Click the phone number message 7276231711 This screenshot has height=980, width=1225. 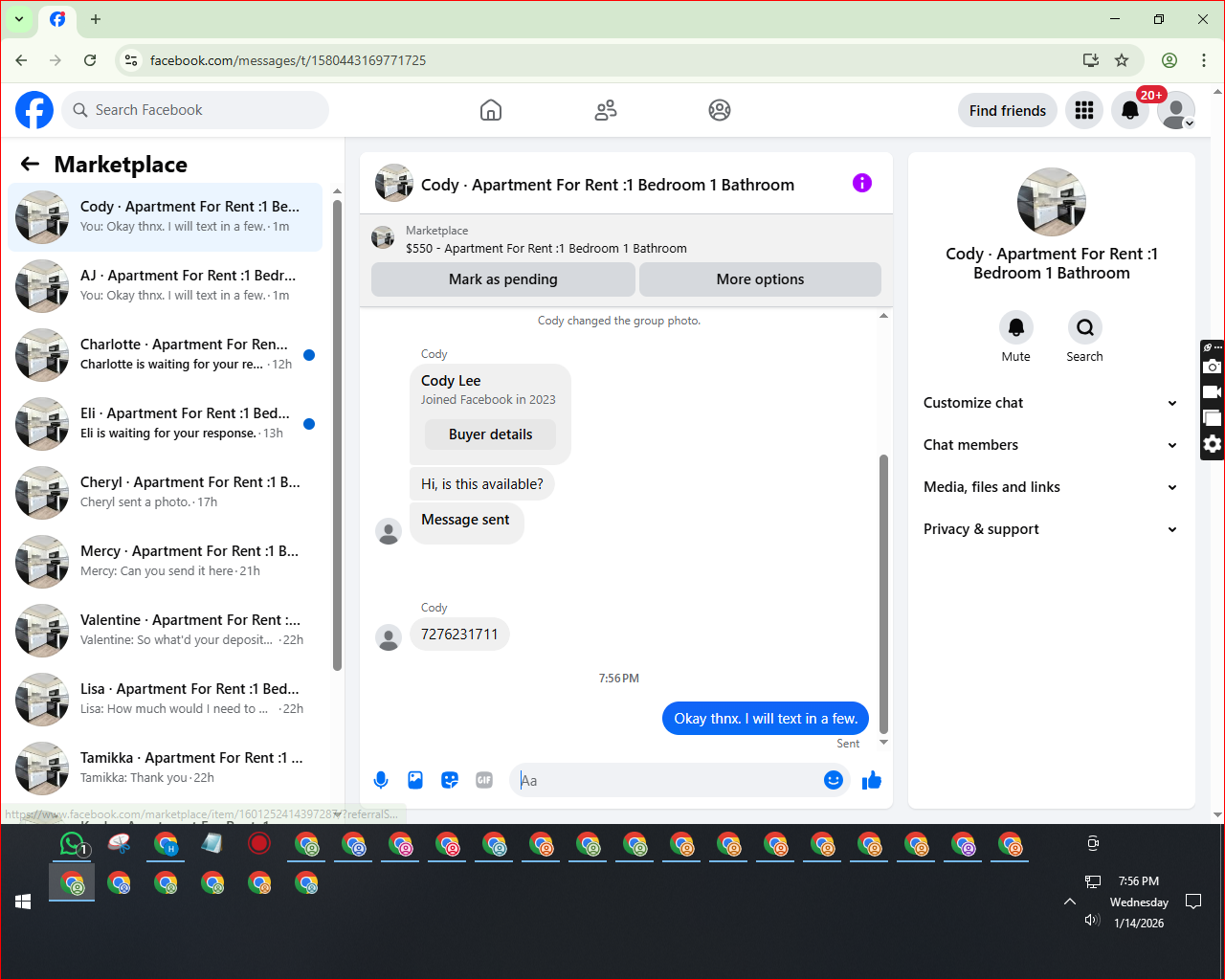[x=459, y=635]
